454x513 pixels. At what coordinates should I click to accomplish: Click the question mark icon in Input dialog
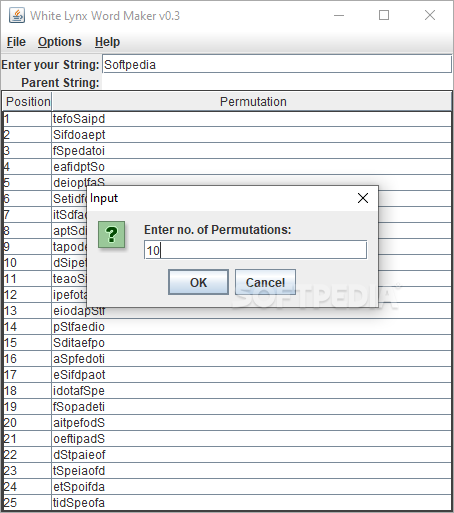(112, 235)
